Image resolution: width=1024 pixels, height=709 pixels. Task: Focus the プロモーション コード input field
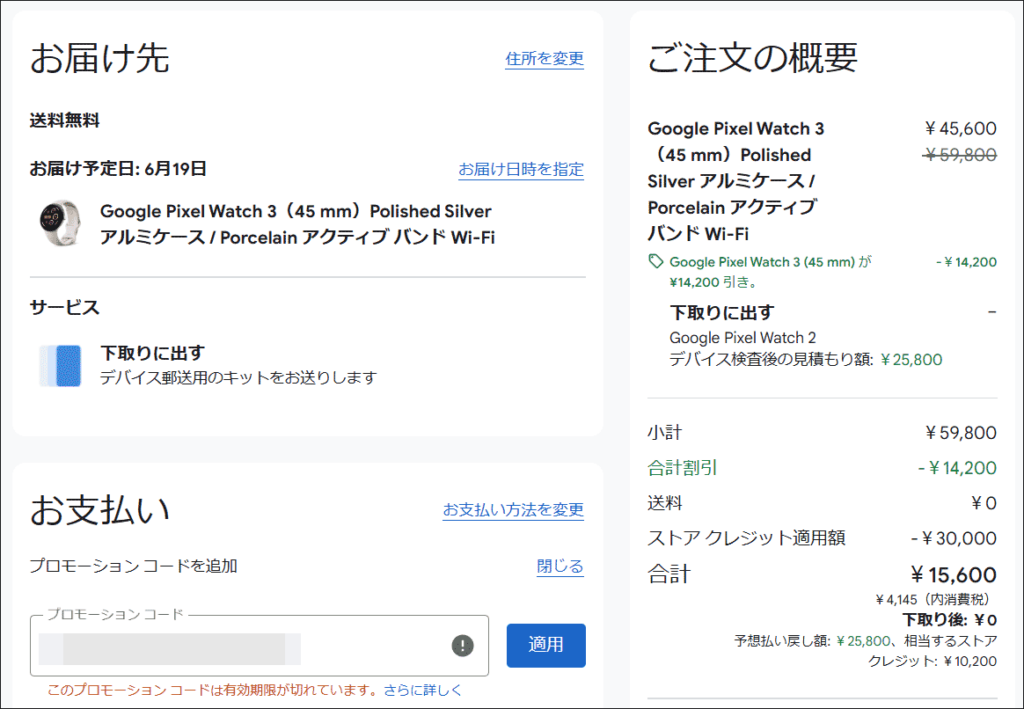tap(259, 646)
